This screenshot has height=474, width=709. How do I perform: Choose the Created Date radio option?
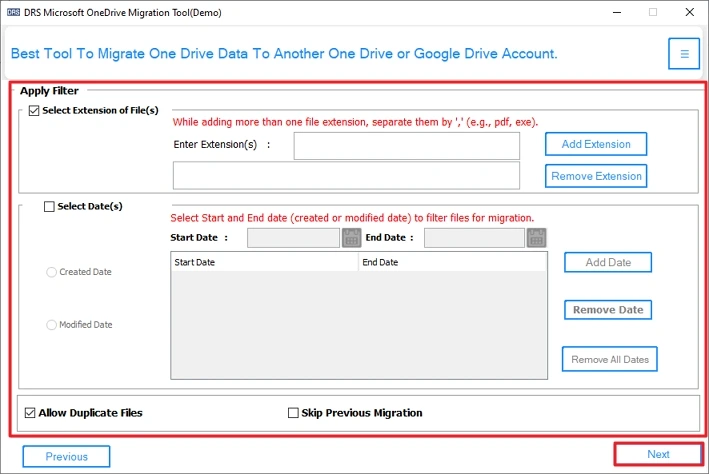coord(52,272)
